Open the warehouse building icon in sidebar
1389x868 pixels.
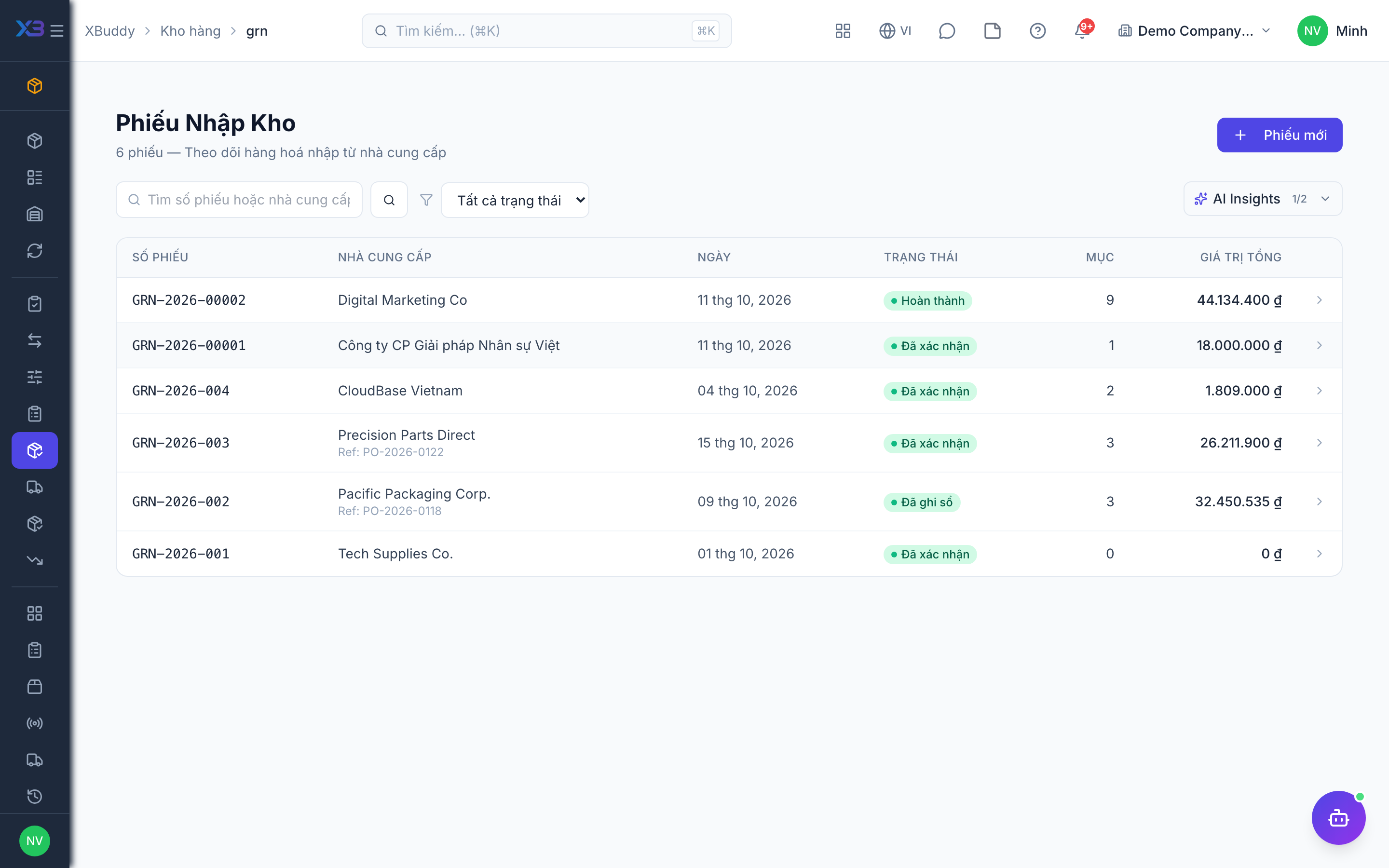[34, 214]
